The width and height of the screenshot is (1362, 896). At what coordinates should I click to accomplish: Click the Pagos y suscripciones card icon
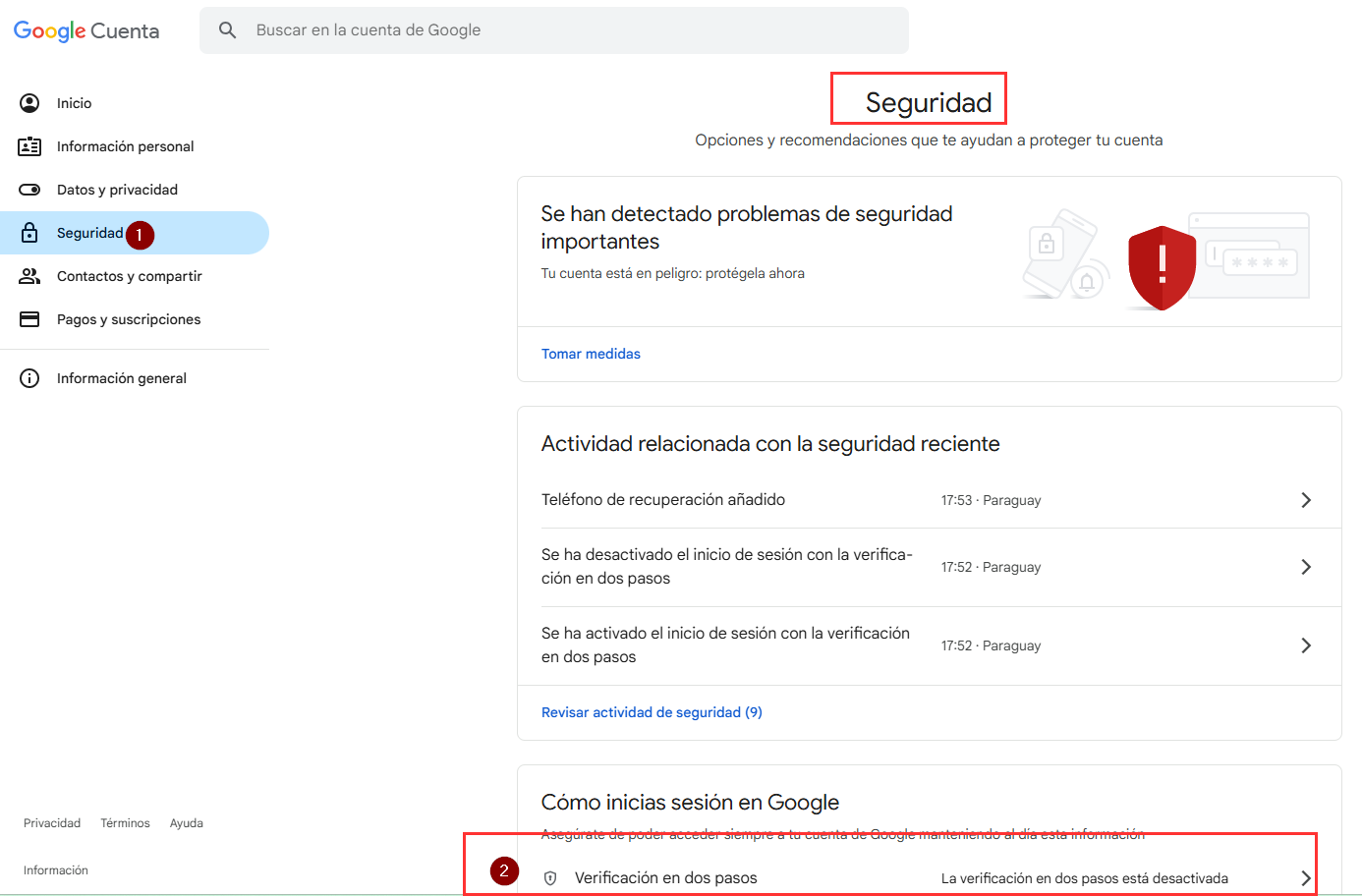tap(29, 319)
